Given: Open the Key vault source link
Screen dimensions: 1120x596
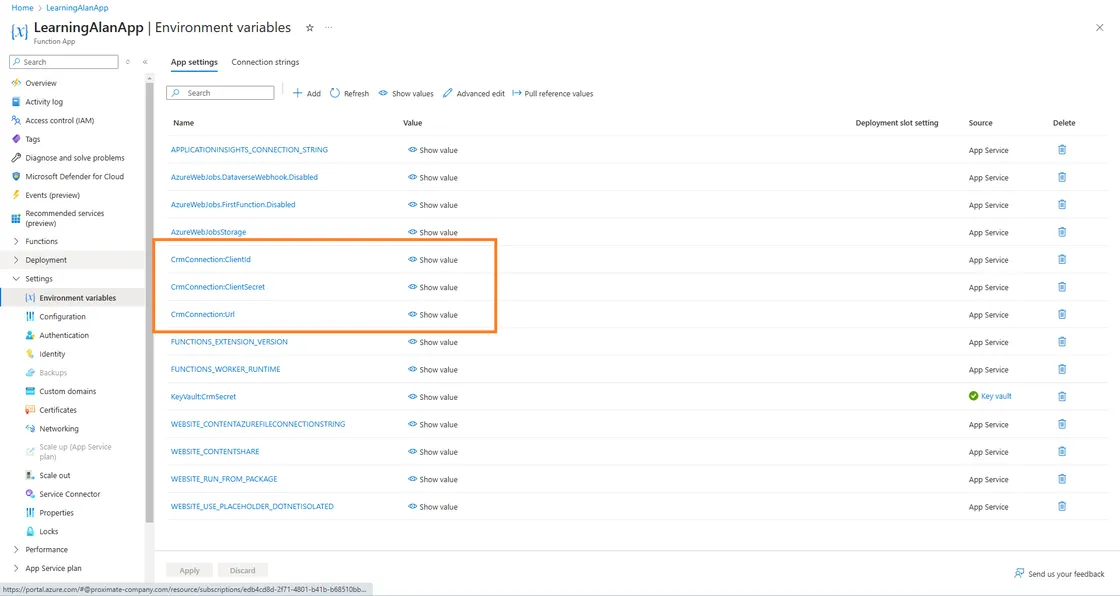Looking at the screenshot, I should [x=996, y=396].
